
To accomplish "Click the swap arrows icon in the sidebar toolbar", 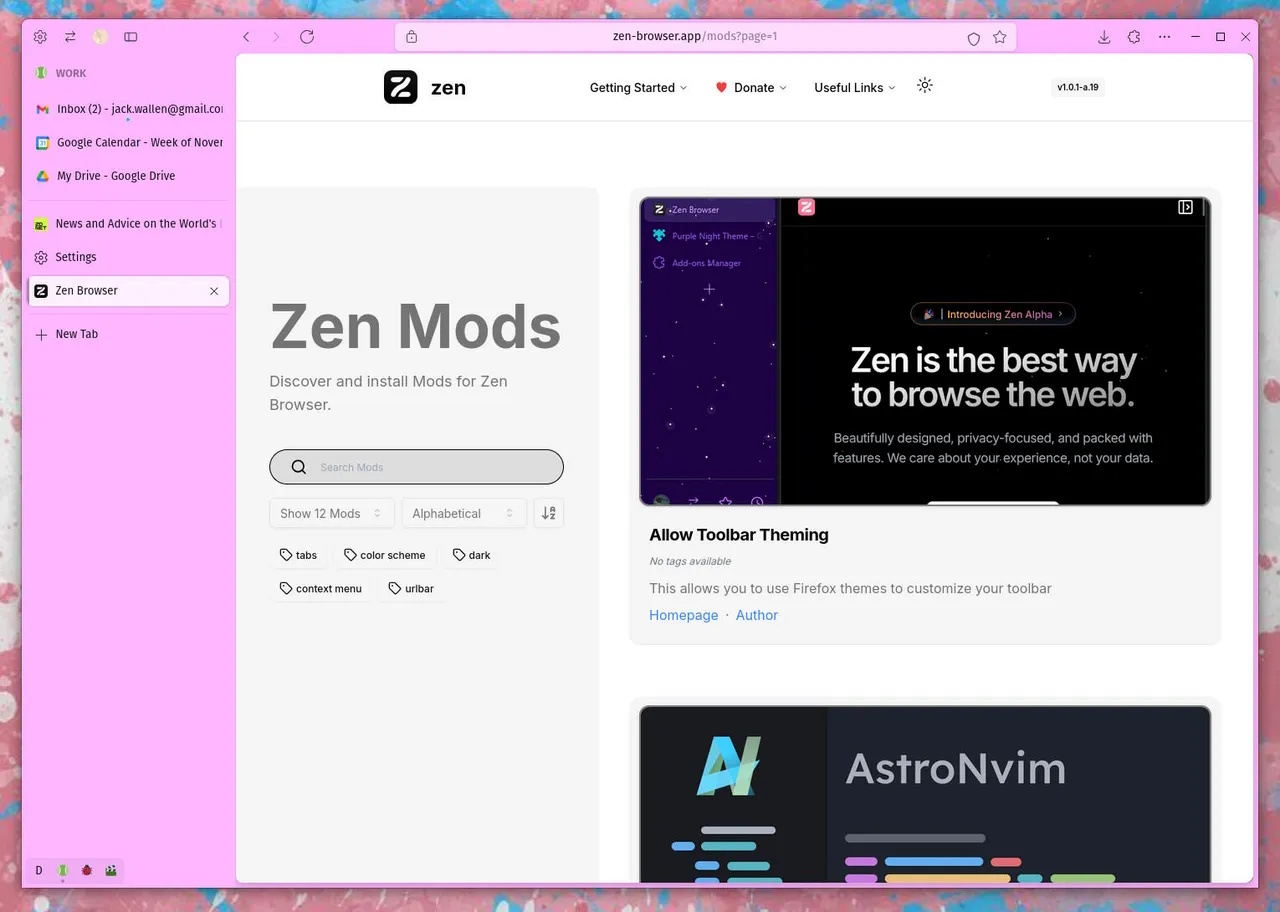I will (x=70, y=37).
